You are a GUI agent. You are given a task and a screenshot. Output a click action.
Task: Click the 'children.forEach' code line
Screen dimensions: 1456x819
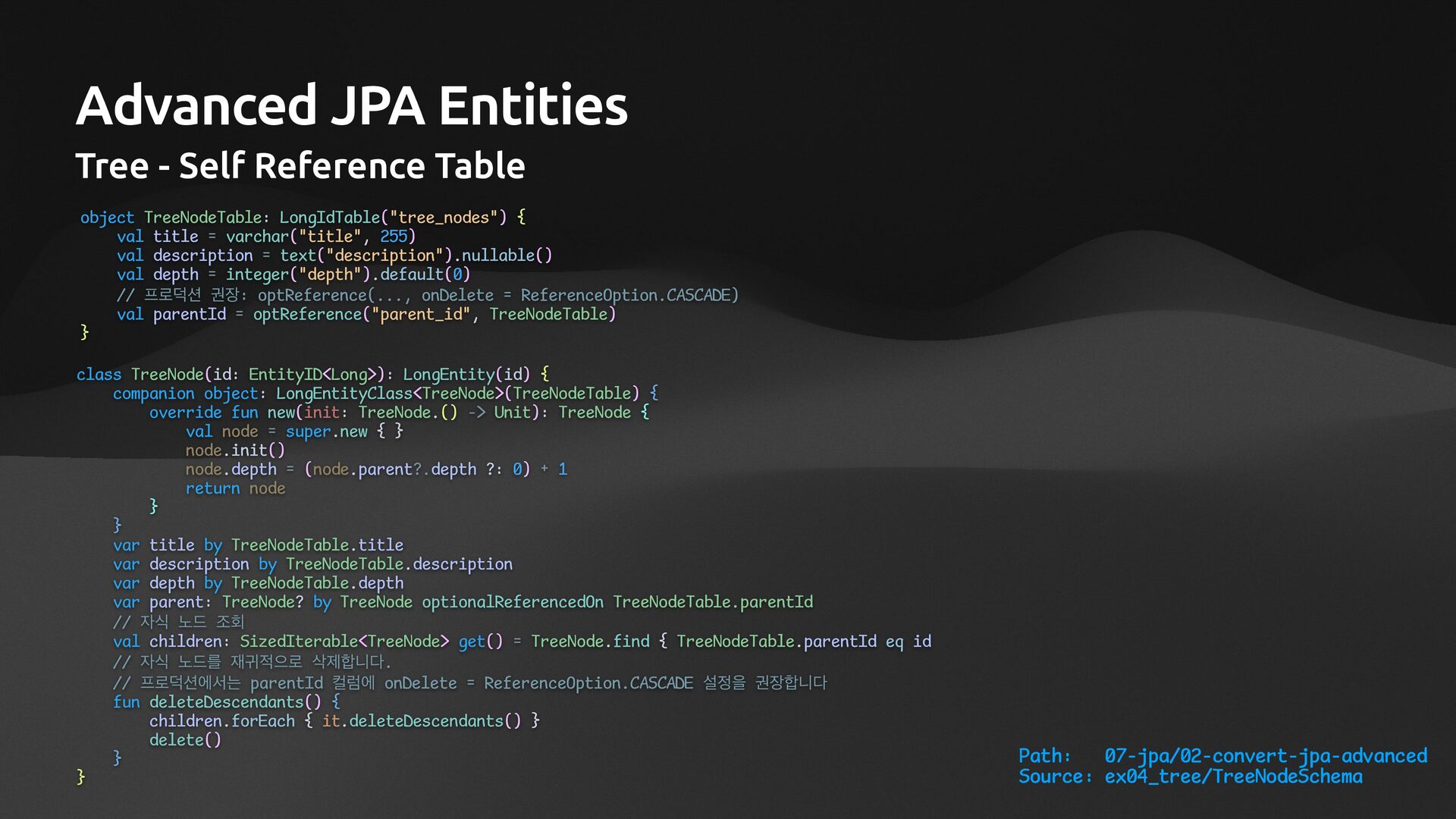click(x=344, y=721)
